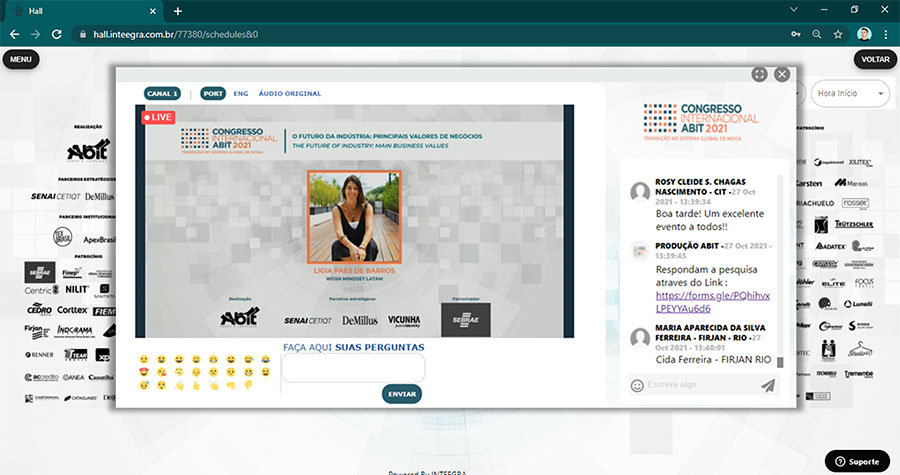The width and height of the screenshot is (900, 475).
Task: Go forward in the browser
Action: (36, 34)
